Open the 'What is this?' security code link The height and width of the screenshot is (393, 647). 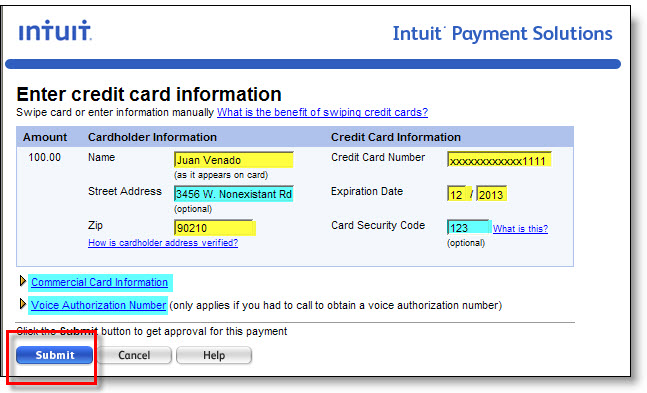click(x=520, y=229)
